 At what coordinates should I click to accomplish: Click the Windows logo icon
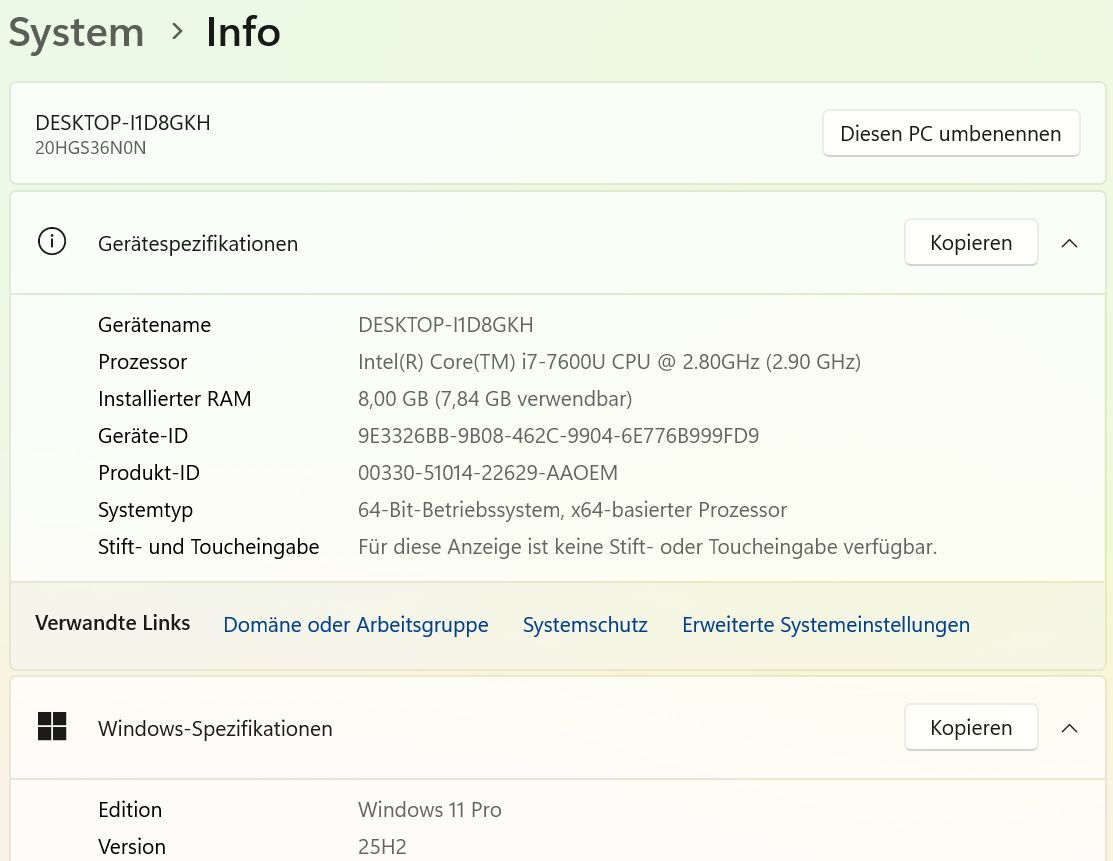click(52, 727)
